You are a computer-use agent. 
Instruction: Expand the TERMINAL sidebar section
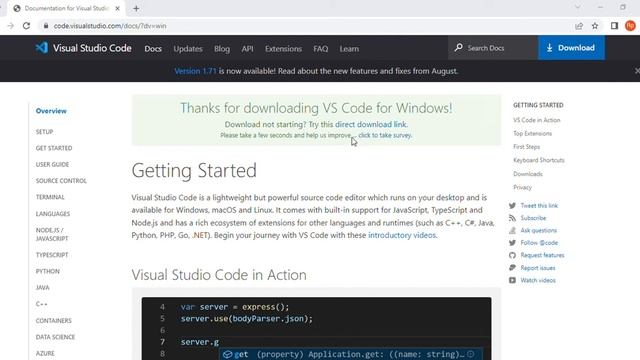tap(50, 197)
